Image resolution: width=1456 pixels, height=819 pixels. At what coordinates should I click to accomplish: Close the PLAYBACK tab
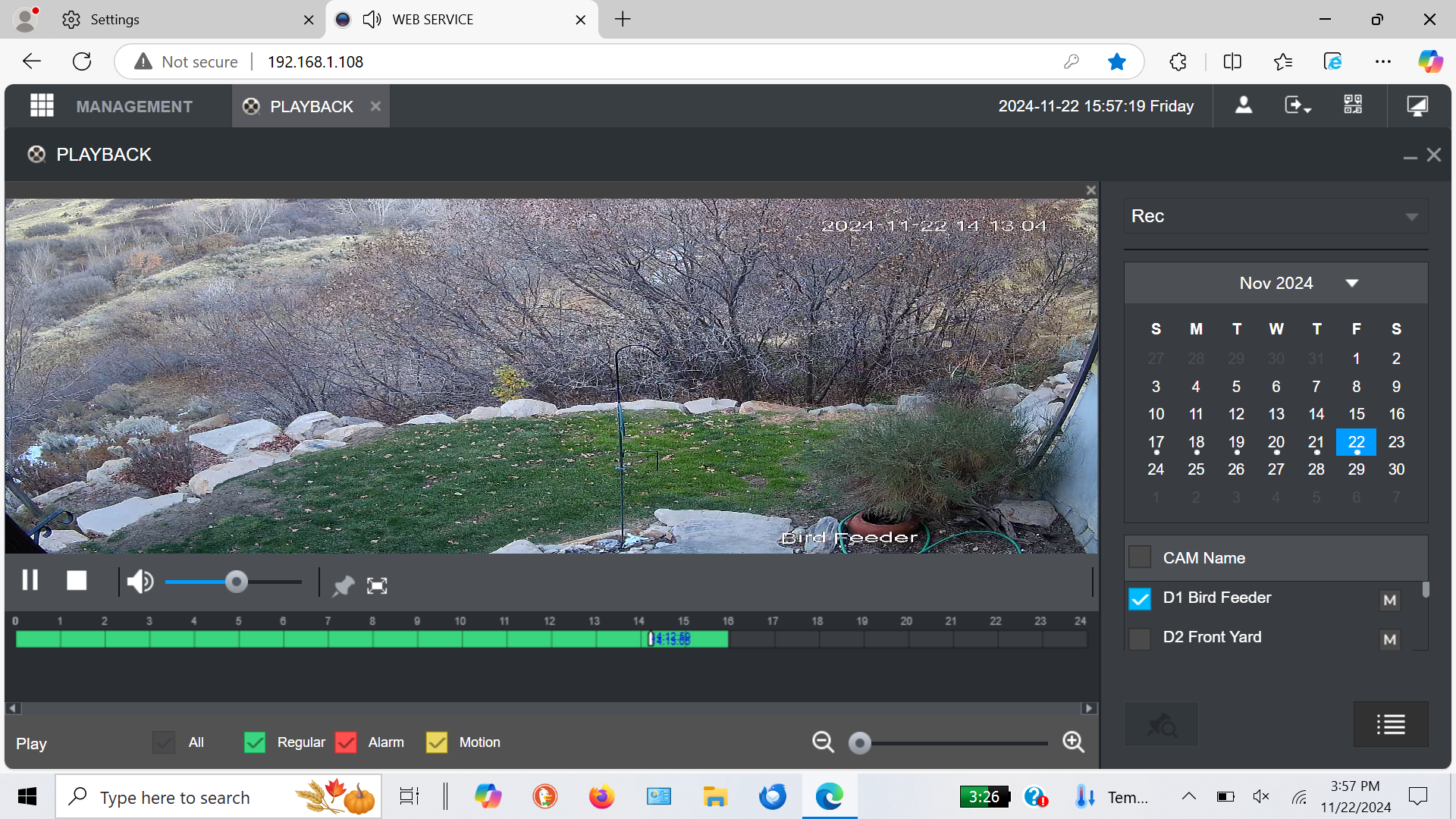pos(375,106)
